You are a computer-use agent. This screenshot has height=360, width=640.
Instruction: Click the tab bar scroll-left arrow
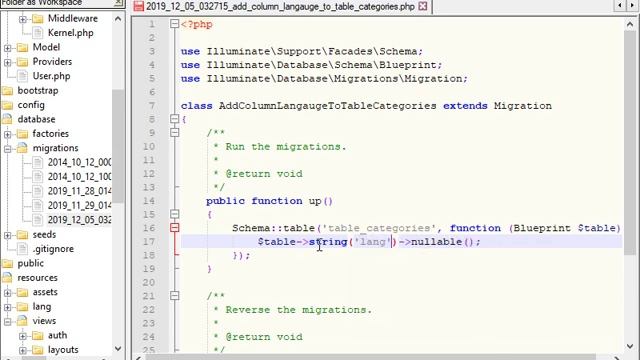[620, 5]
